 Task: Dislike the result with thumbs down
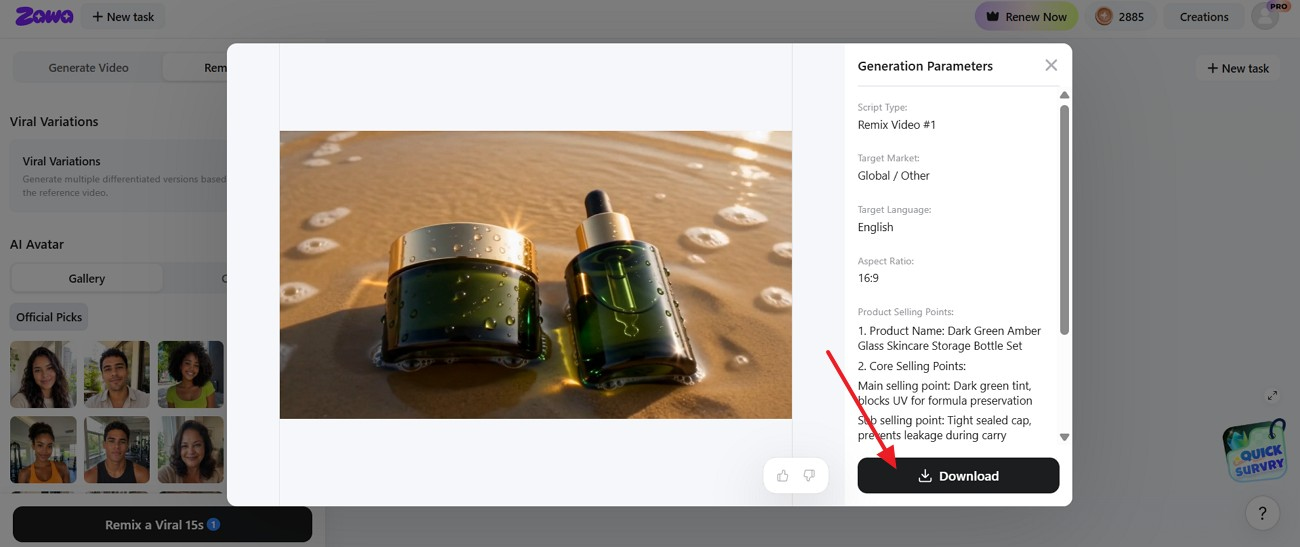pyautogui.click(x=809, y=476)
